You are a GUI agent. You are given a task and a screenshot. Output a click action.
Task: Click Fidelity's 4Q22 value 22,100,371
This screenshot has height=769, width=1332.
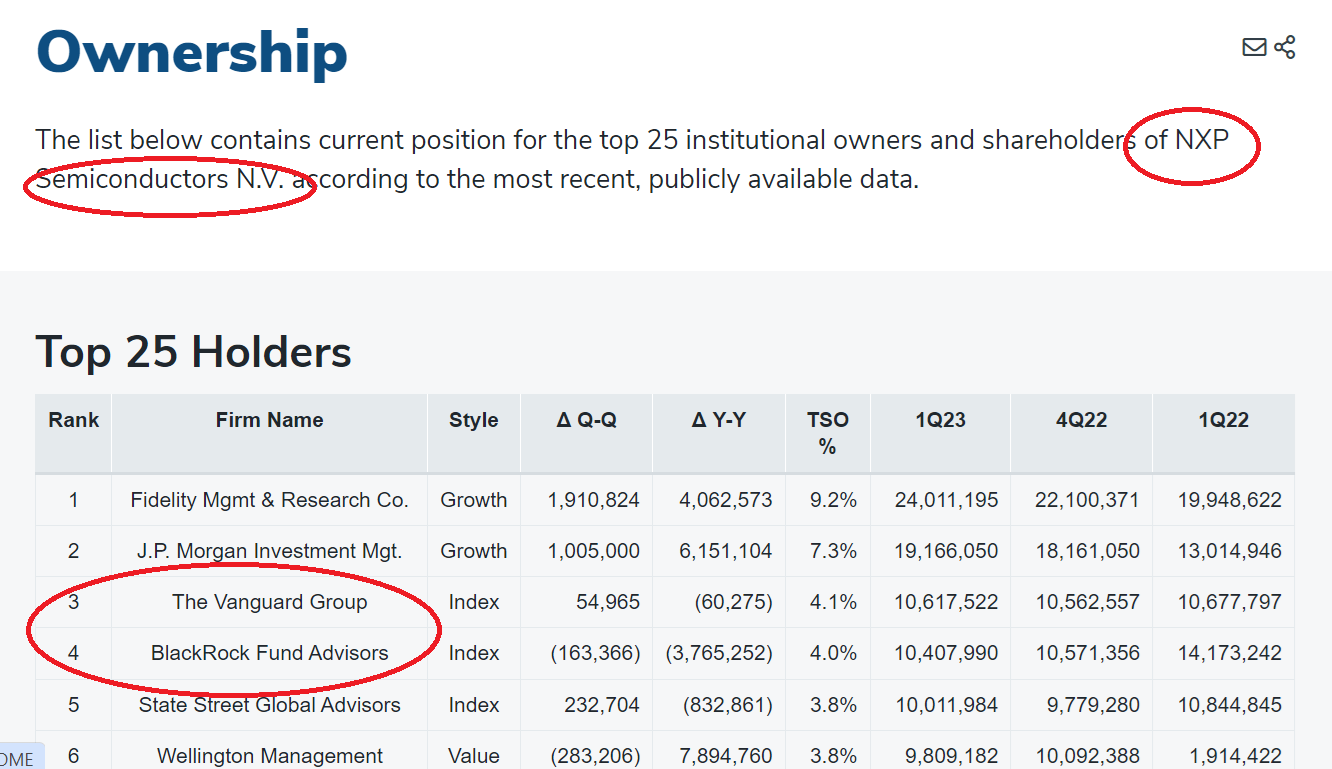[x=1087, y=500]
